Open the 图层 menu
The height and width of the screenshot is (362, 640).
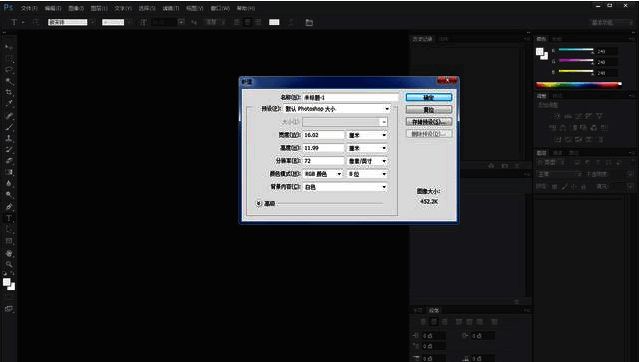[99, 8]
